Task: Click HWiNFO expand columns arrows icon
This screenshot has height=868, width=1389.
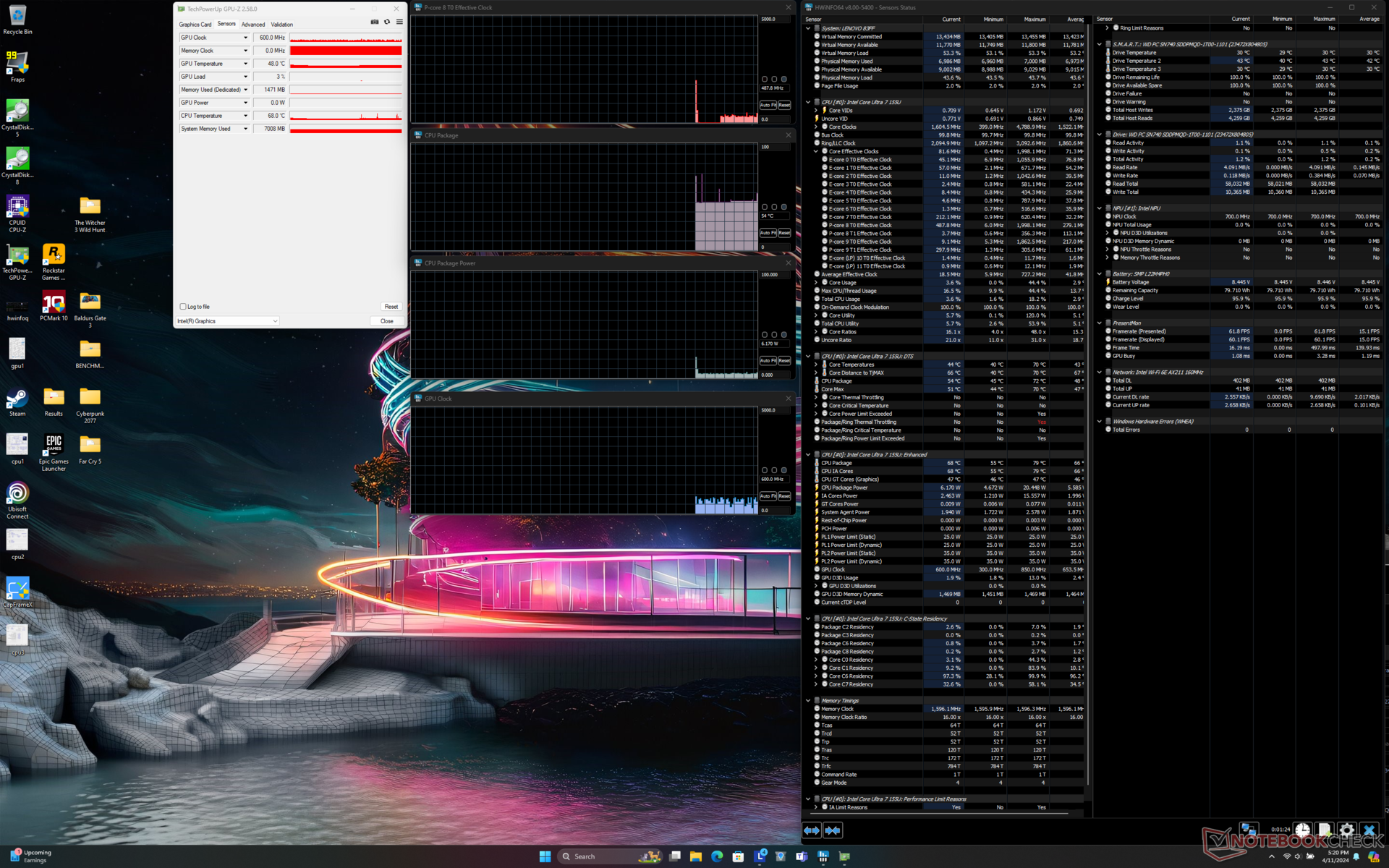Action: (x=812, y=830)
